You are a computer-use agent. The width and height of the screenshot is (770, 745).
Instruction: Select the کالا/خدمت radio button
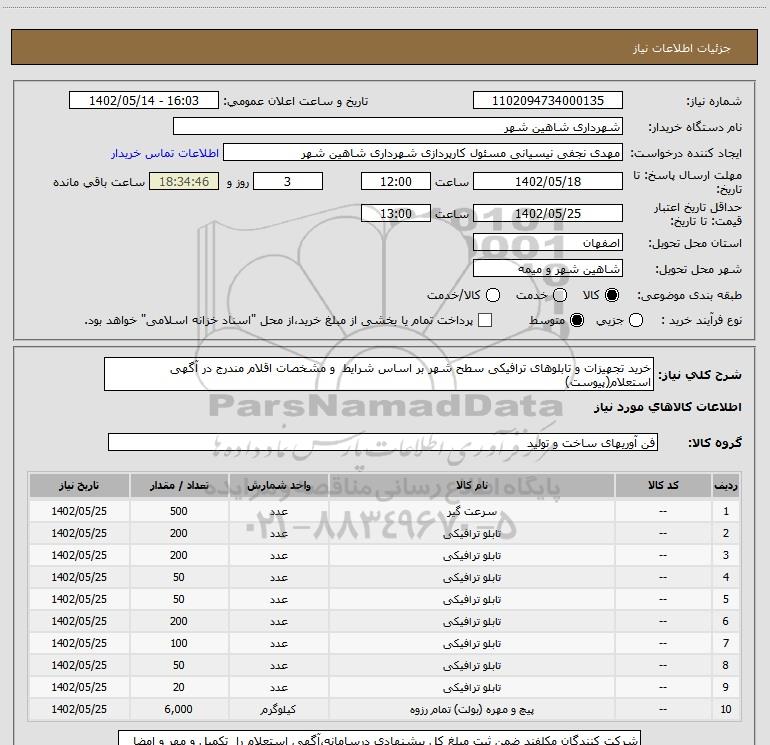pyautogui.click(x=493, y=295)
